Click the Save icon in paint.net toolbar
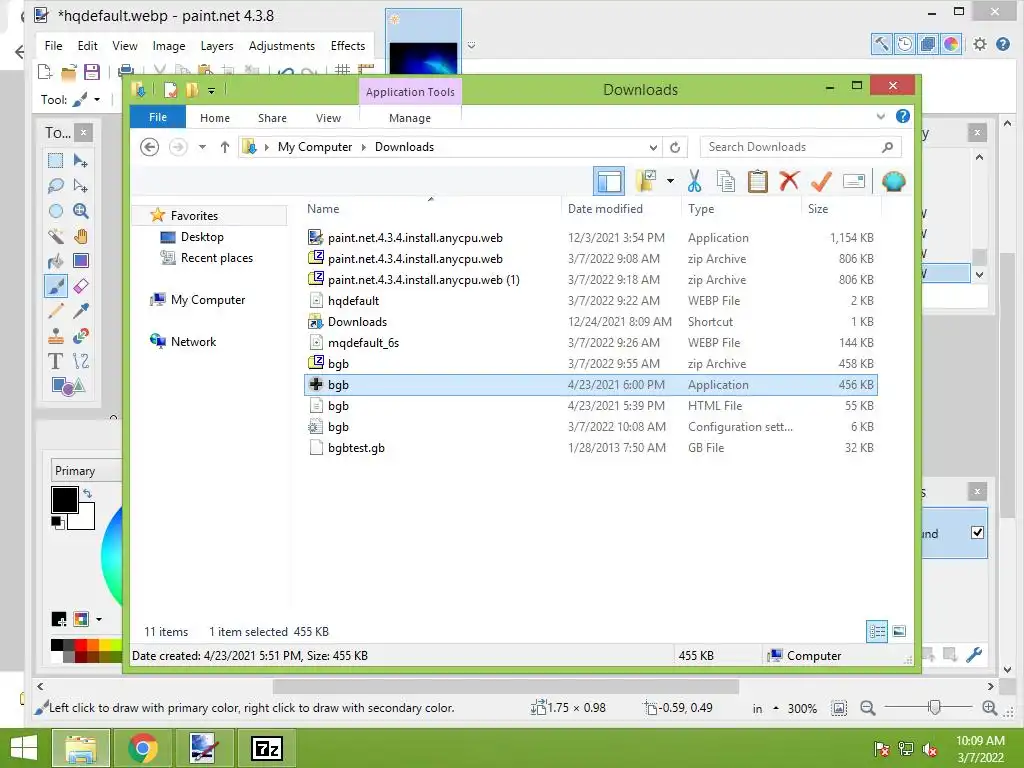This screenshot has width=1024, height=768. 91,72
